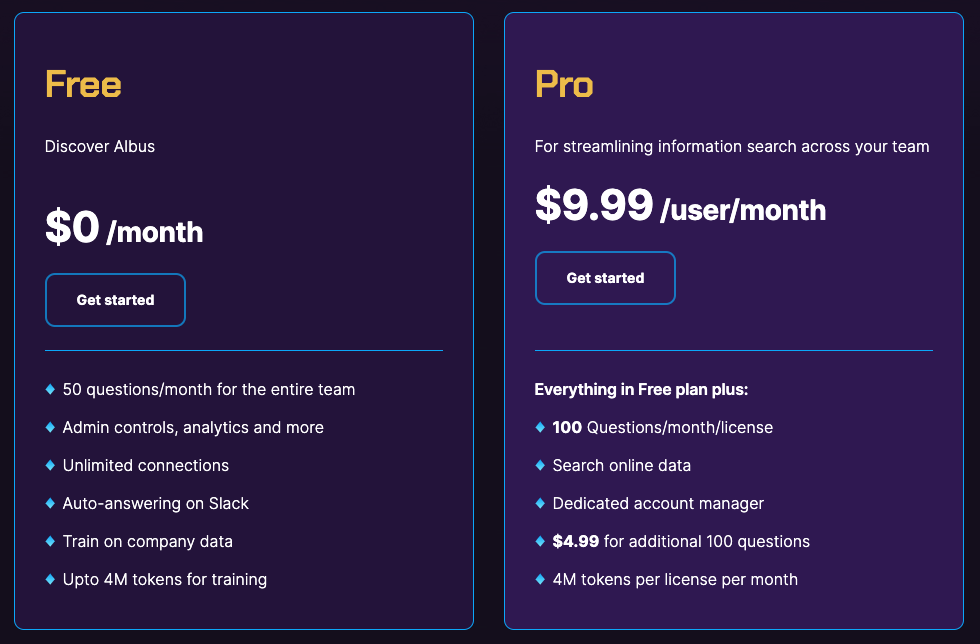Click Get started under the Free plan
The height and width of the screenshot is (644, 980).
(115, 300)
